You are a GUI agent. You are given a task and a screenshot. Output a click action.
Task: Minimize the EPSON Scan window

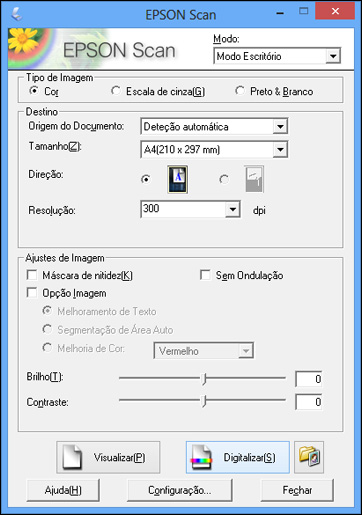(x=280, y=13)
